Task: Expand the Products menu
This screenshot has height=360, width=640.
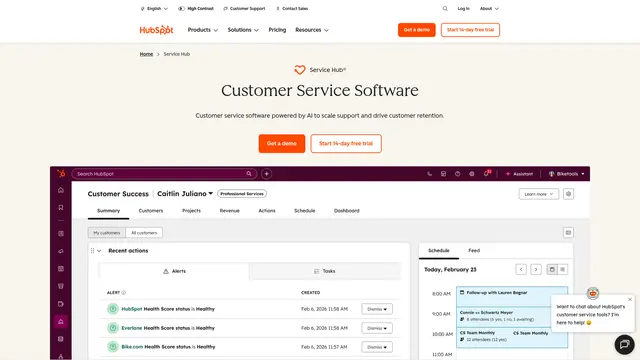Action: click(203, 30)
